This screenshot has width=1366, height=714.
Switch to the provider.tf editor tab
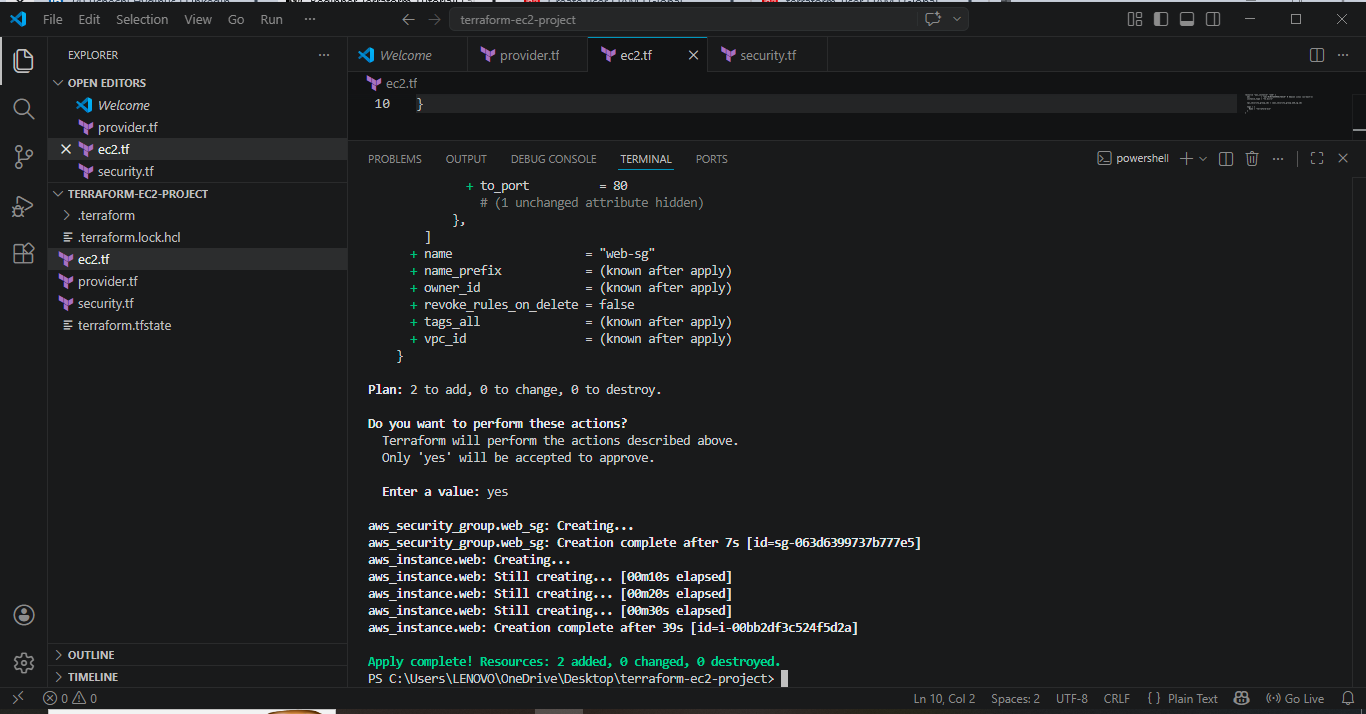[528, 55]
